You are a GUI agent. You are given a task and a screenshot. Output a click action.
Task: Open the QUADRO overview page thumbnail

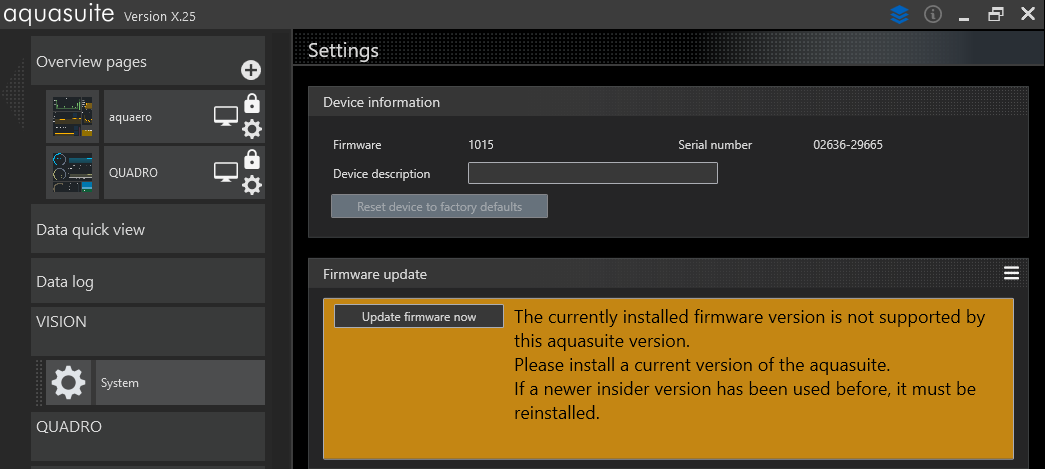pyautogui.click(x=74, y=172)
